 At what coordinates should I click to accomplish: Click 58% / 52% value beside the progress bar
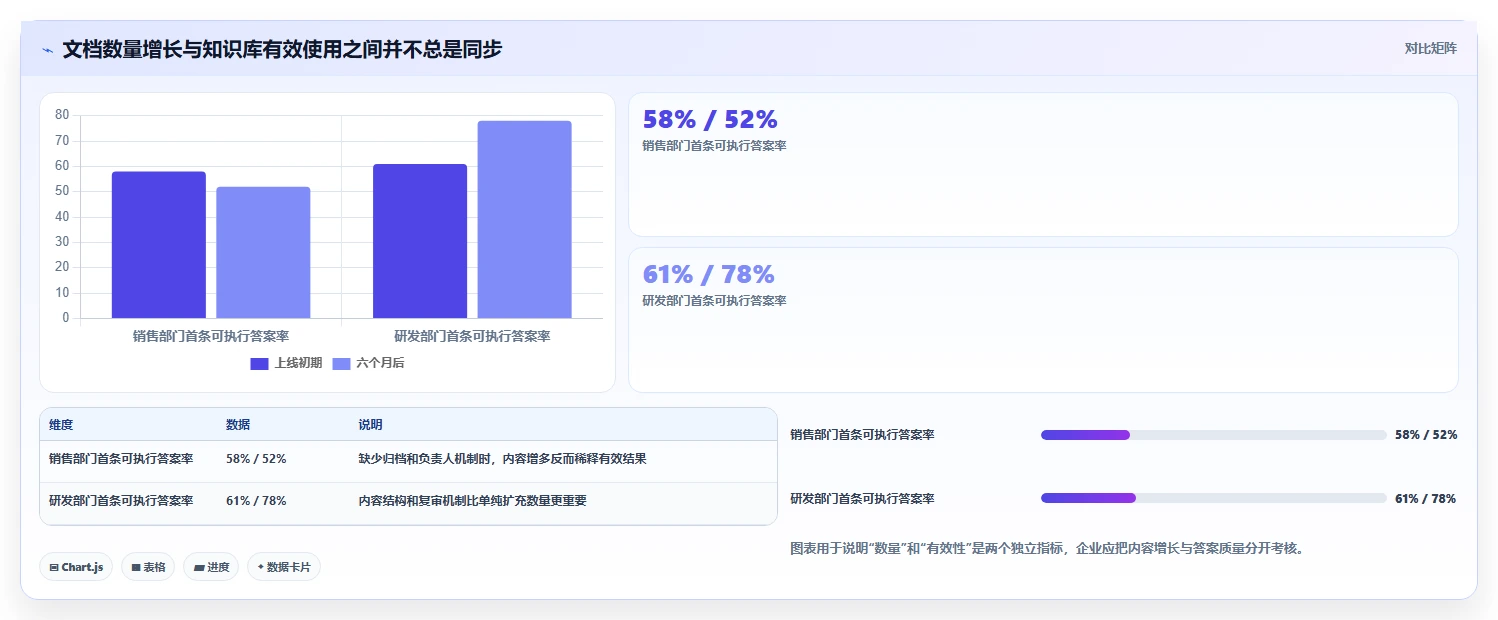coord(1426,435)
